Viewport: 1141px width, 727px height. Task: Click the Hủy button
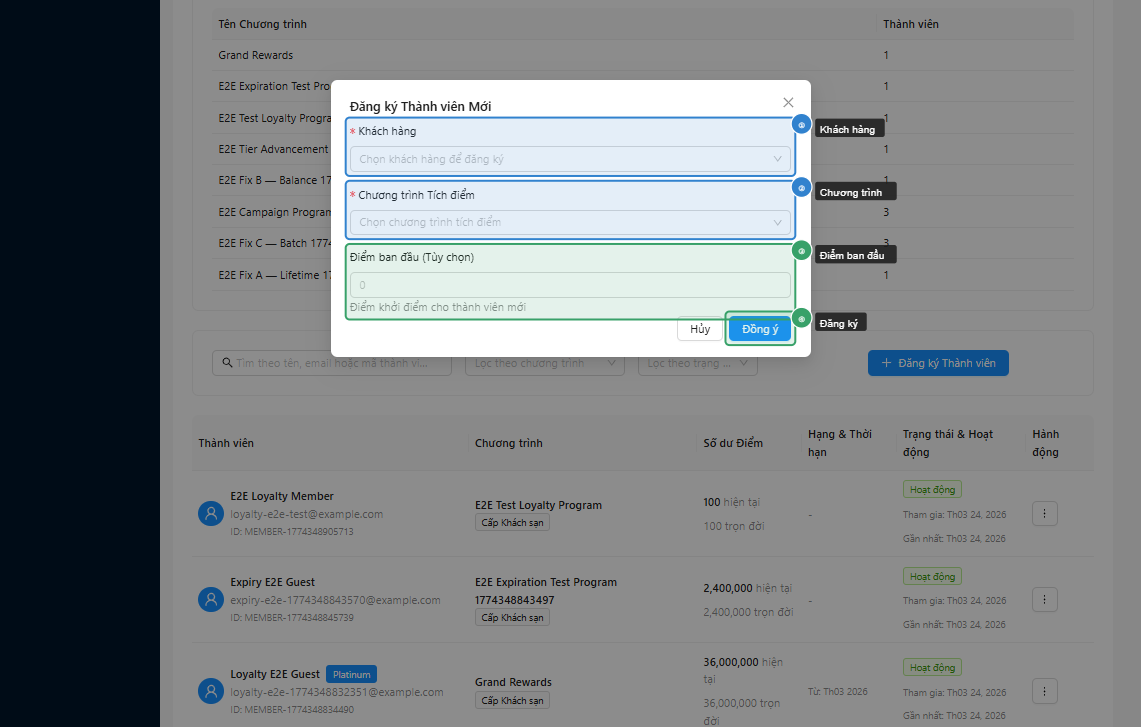point(700,329)
